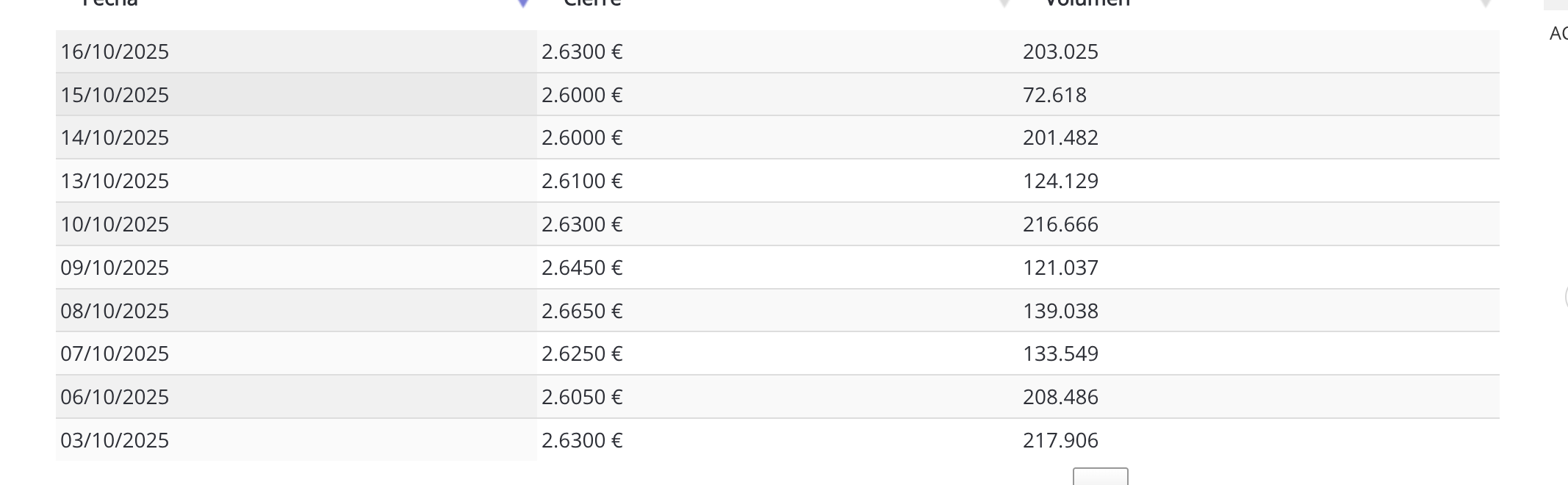Screen dimensions: 1568x485
Task: Select closing price 2.6100 €
Action: click(x=582, y=181)
